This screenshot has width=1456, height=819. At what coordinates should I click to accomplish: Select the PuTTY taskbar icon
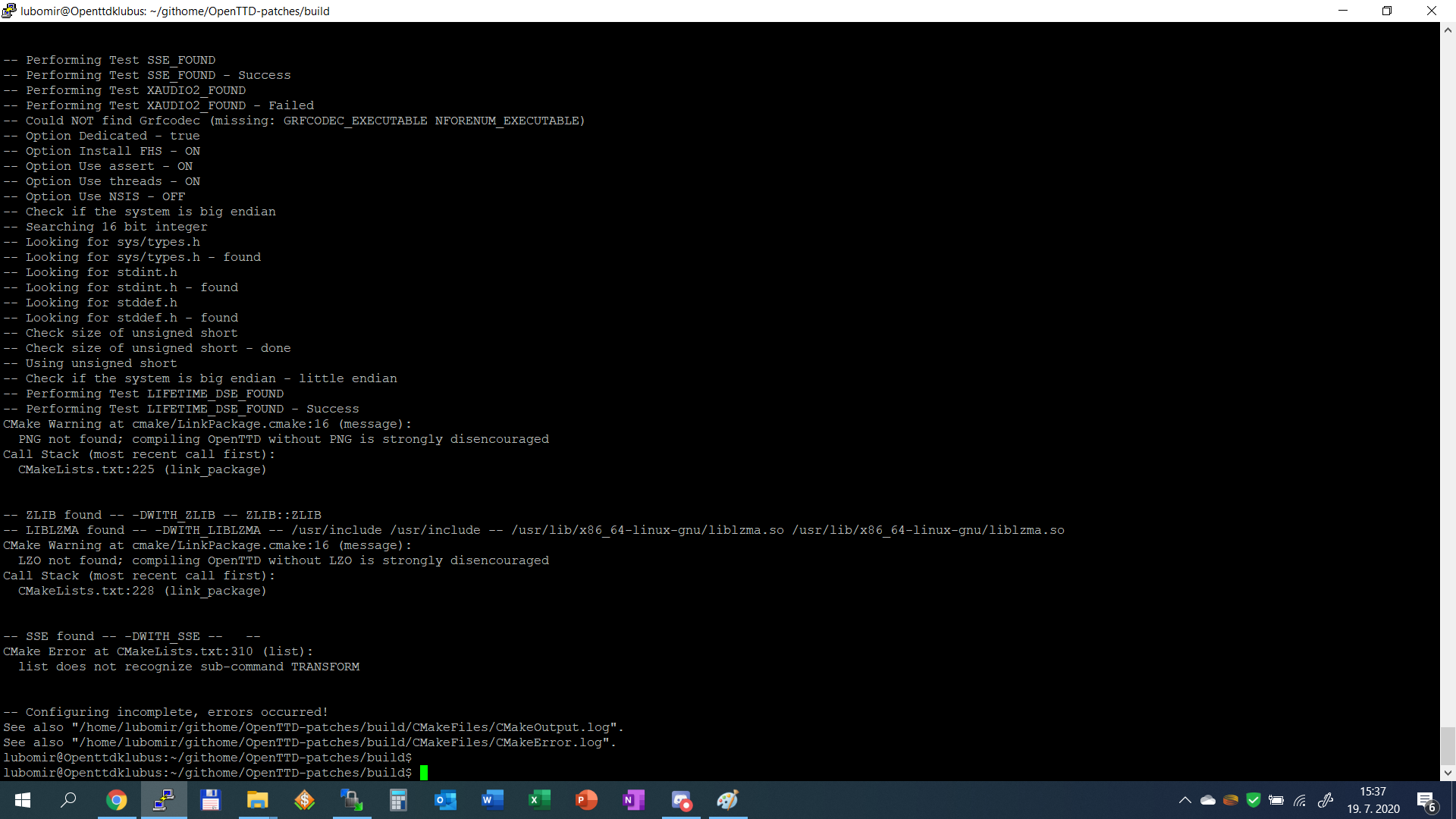click(x=163, y=800)
